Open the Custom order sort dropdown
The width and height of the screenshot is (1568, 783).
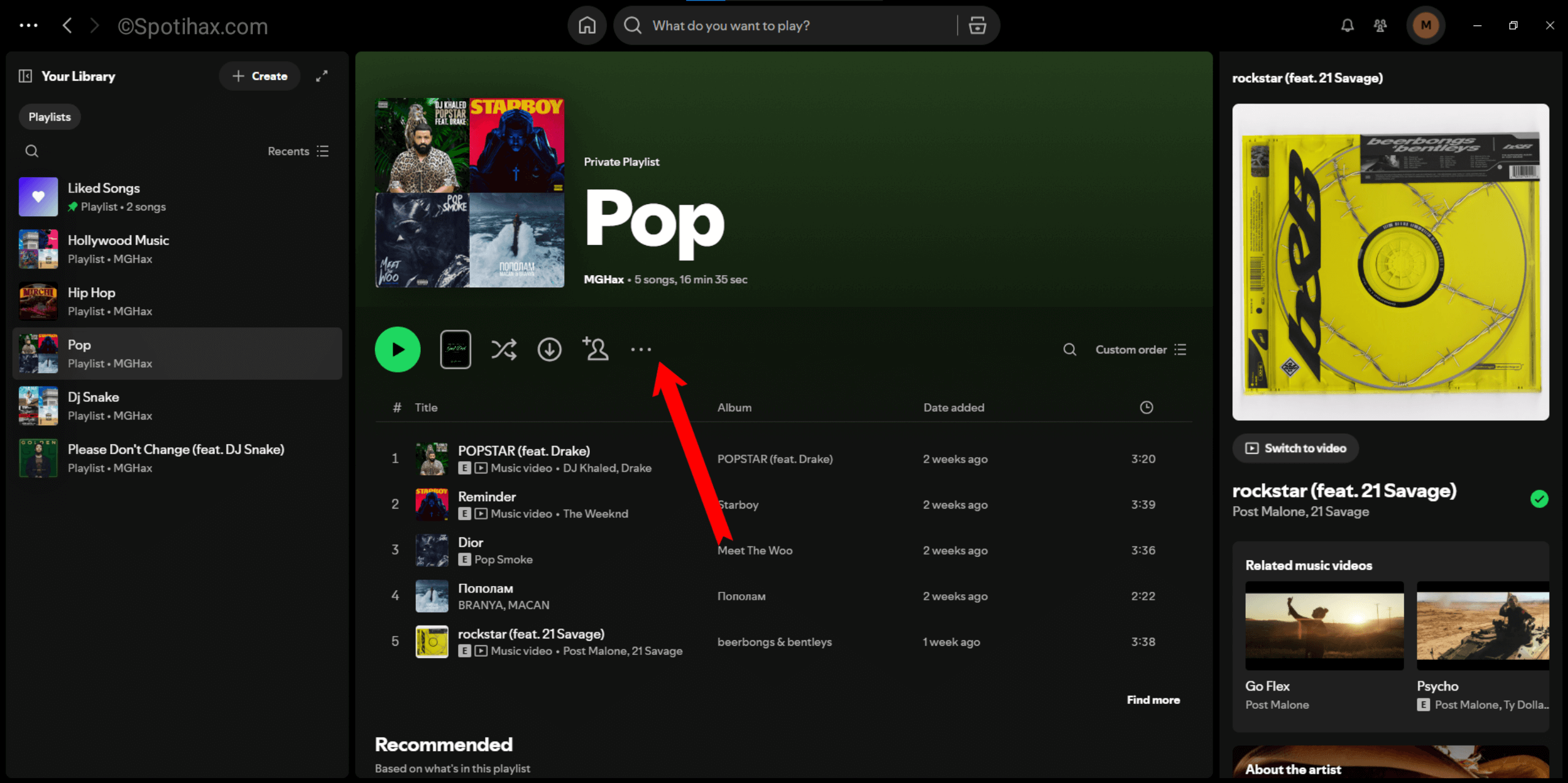pos(1140,349)
